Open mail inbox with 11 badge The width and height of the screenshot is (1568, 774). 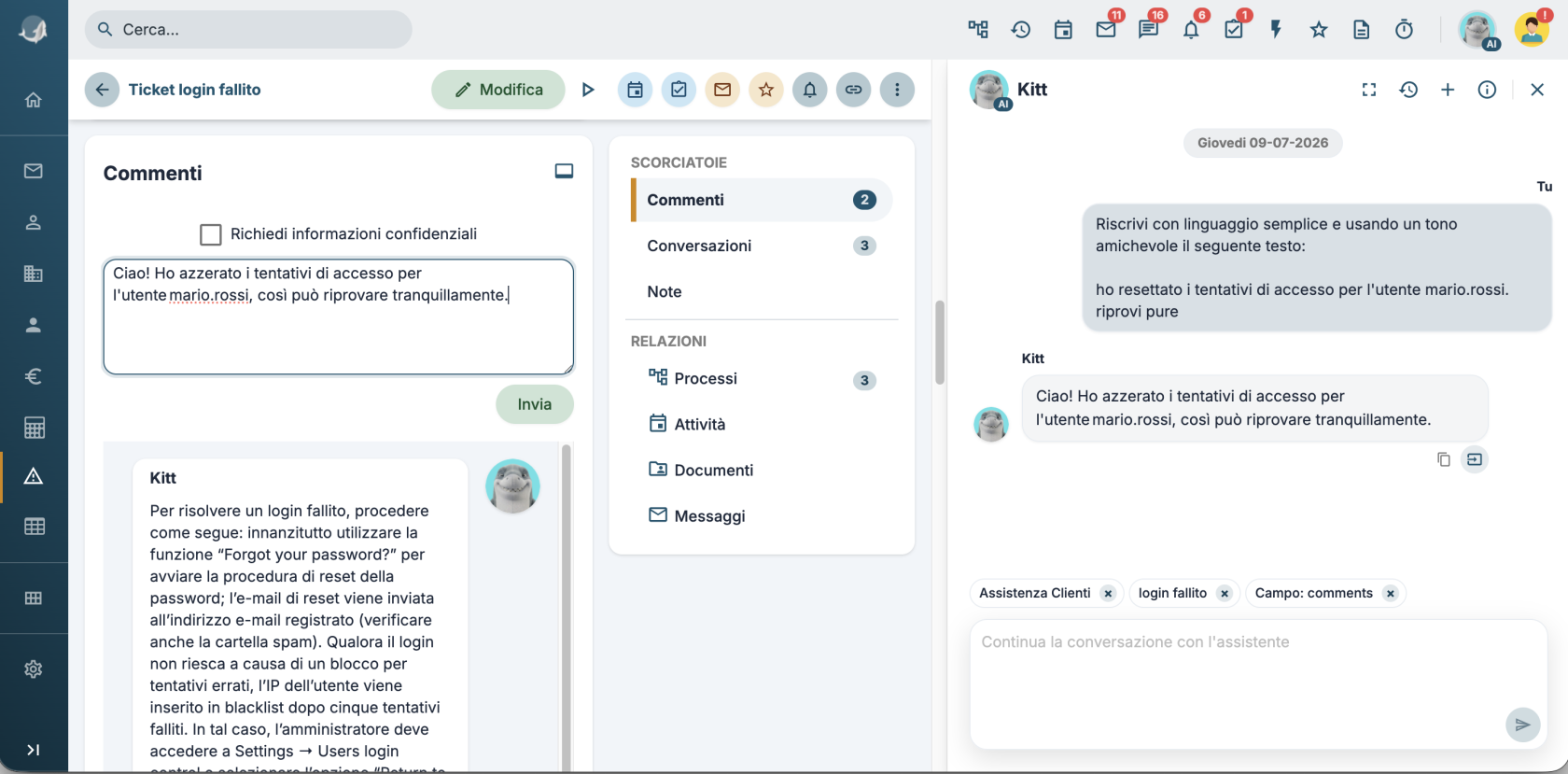click(1106, 30)
